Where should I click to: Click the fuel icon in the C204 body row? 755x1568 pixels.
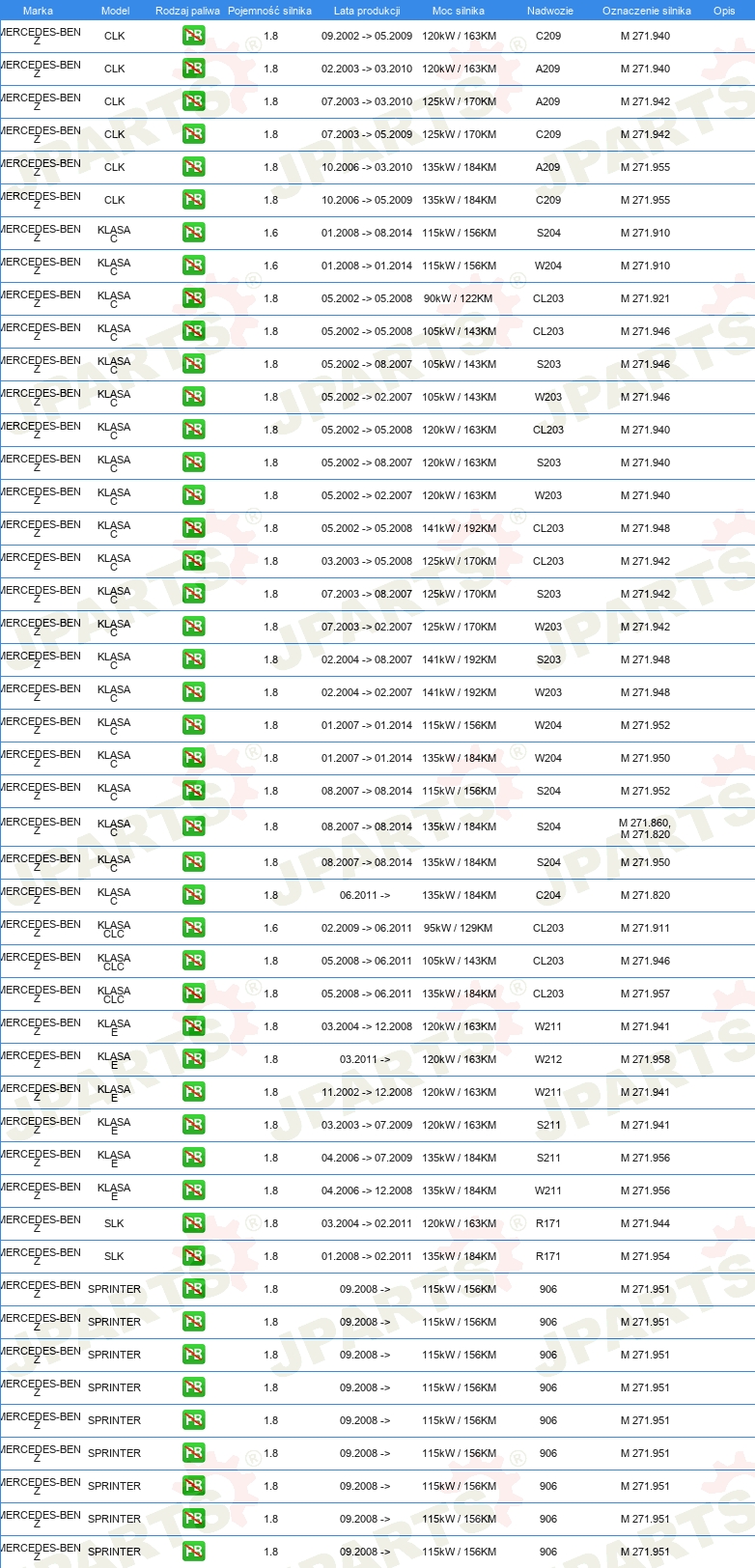coord(194,895)
